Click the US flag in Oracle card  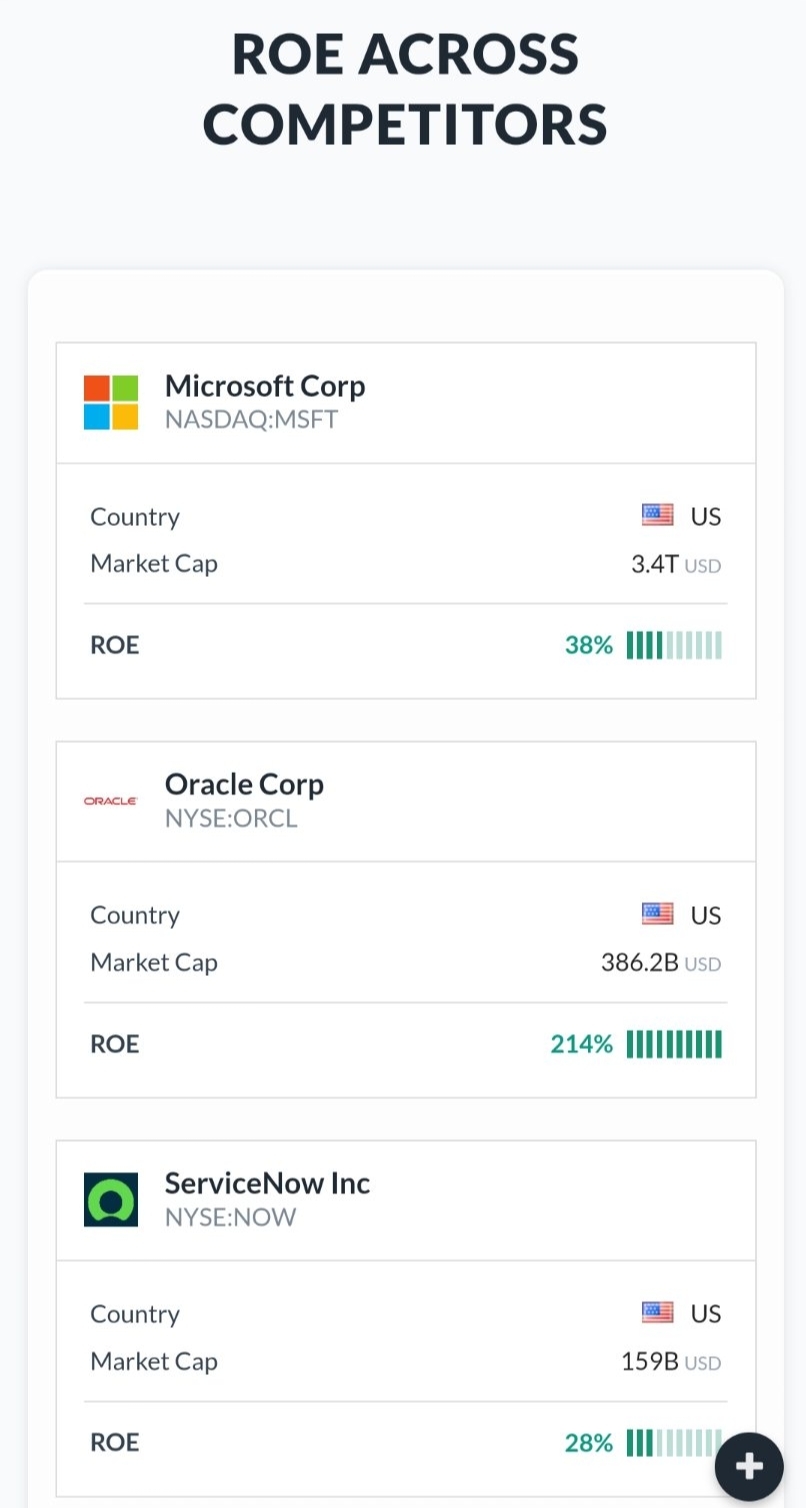coord(657,915)
